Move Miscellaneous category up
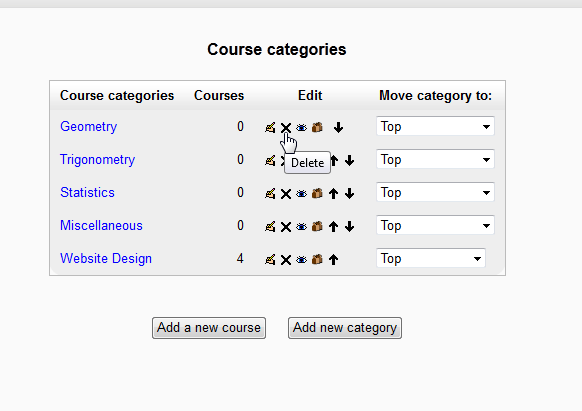Image resolution: width=582 pixels, height=411 pixels. [334, 226]
